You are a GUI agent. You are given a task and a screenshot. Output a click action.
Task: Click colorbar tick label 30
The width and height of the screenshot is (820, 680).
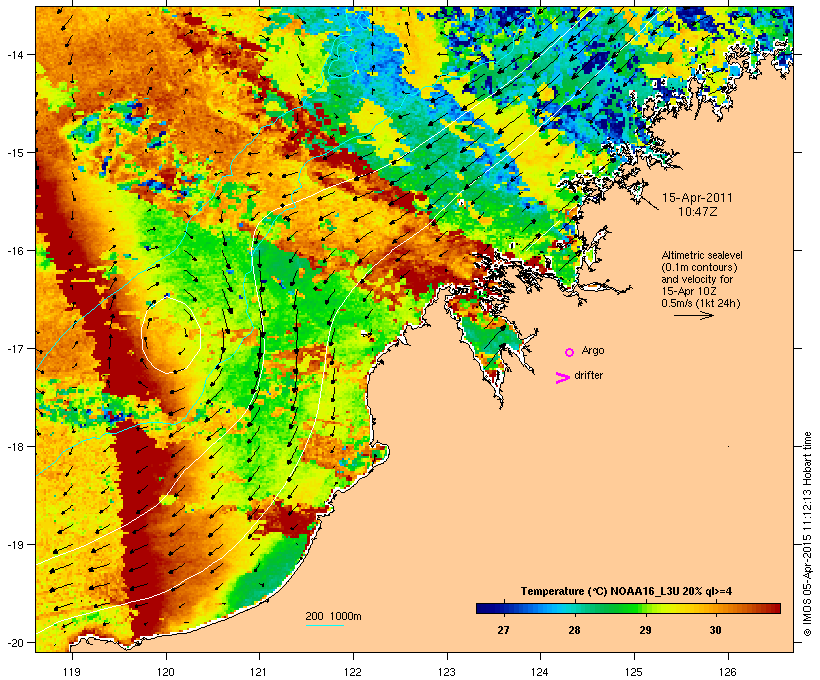[x=715, y=630]
